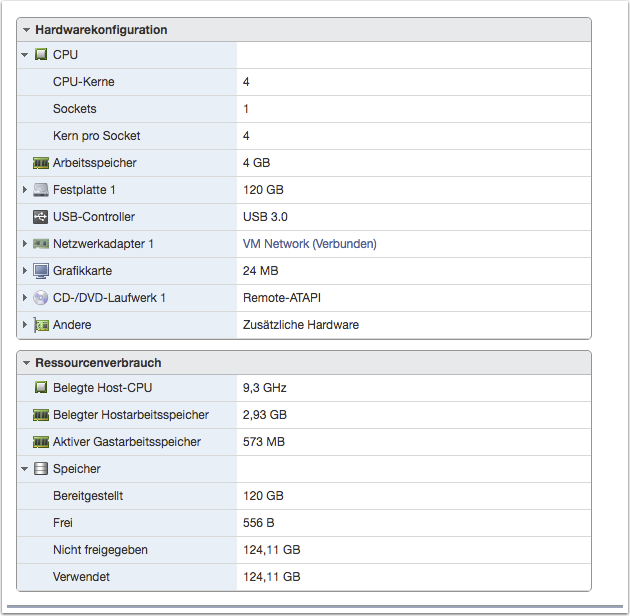Click the Grafikkarte monitor icon
630x616 pixels.
pos(41,271)
